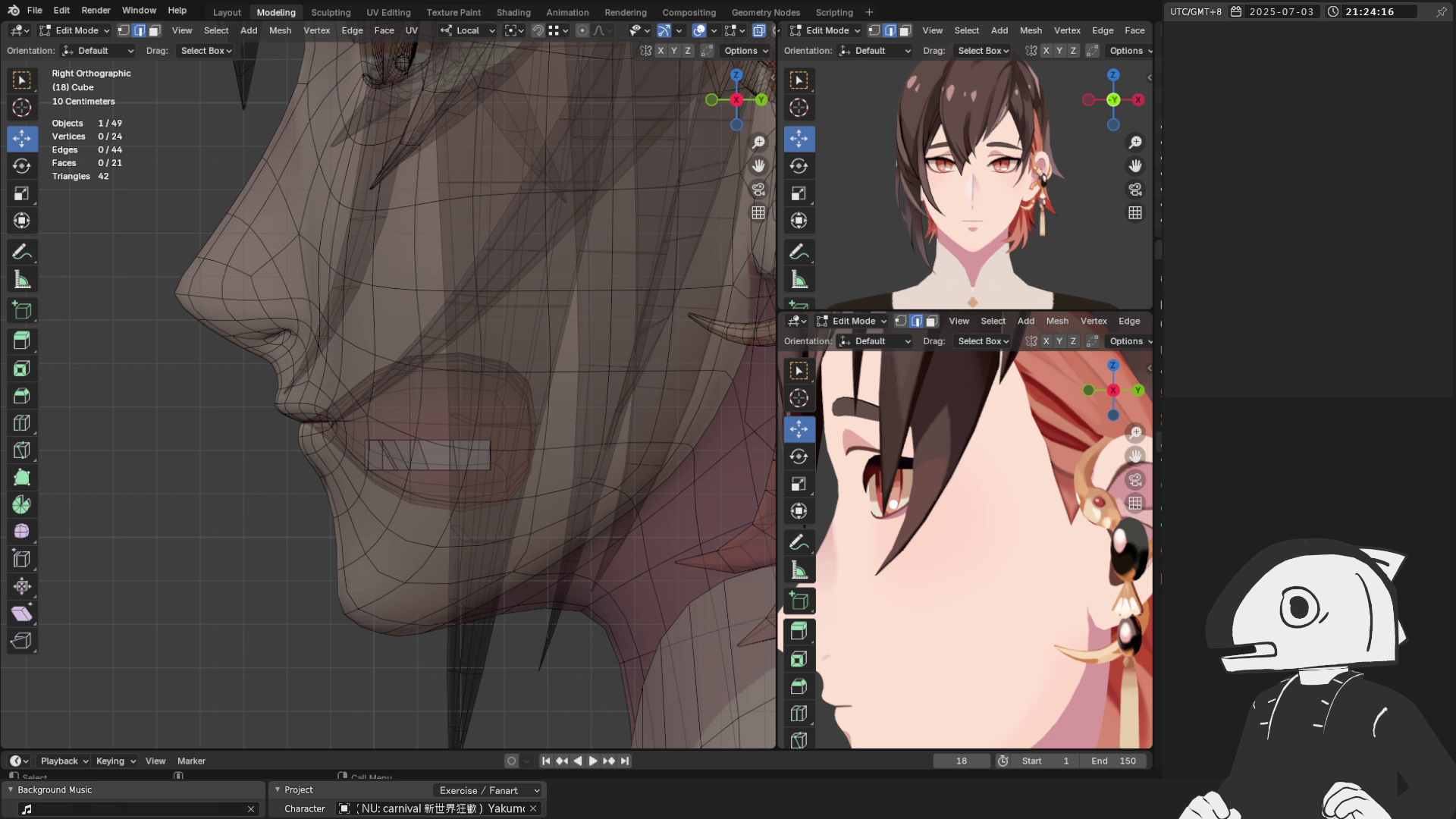Open Playback dropdown in timeline
The width and height of the screenshot is (1456, 819).
(64, 761)
